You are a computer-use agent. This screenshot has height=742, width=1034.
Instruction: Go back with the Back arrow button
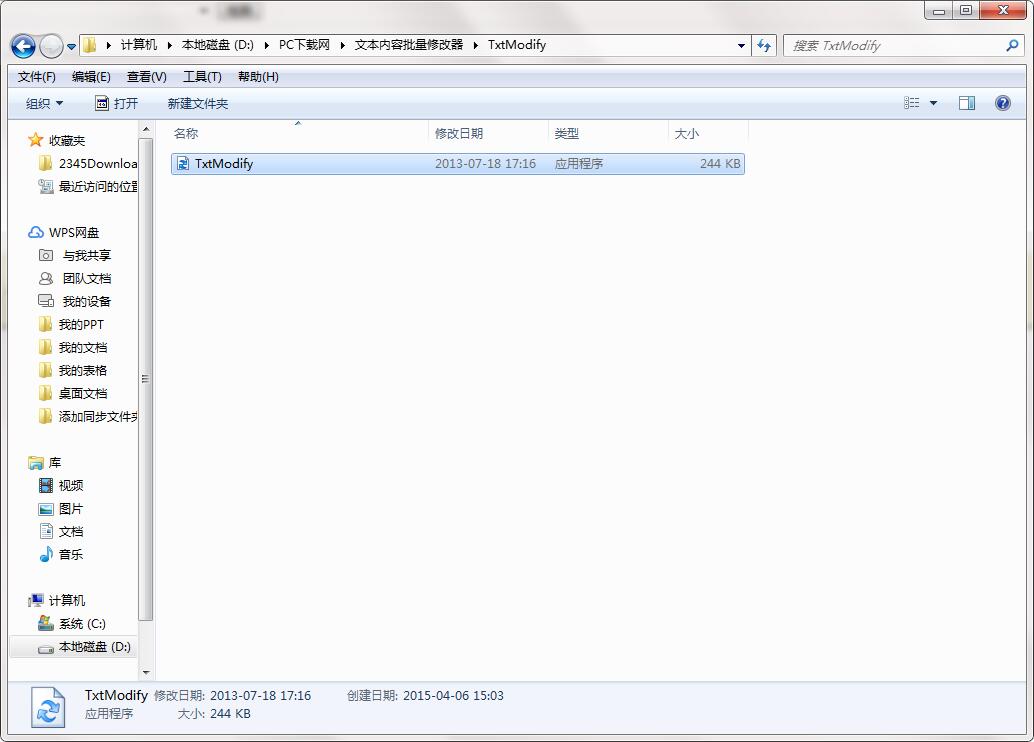(x=23, y=46)
